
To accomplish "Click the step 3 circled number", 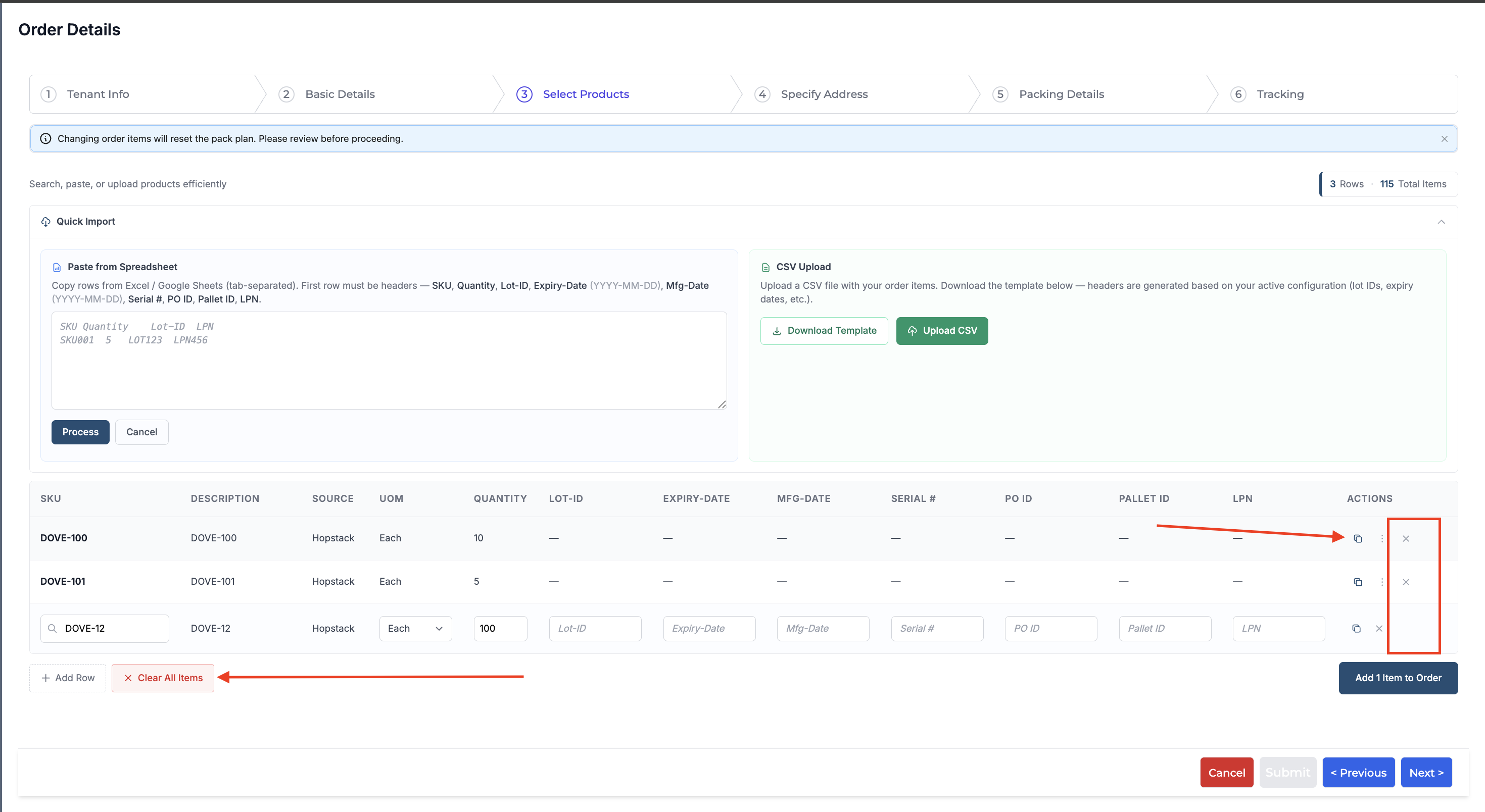I will (524, 94).
